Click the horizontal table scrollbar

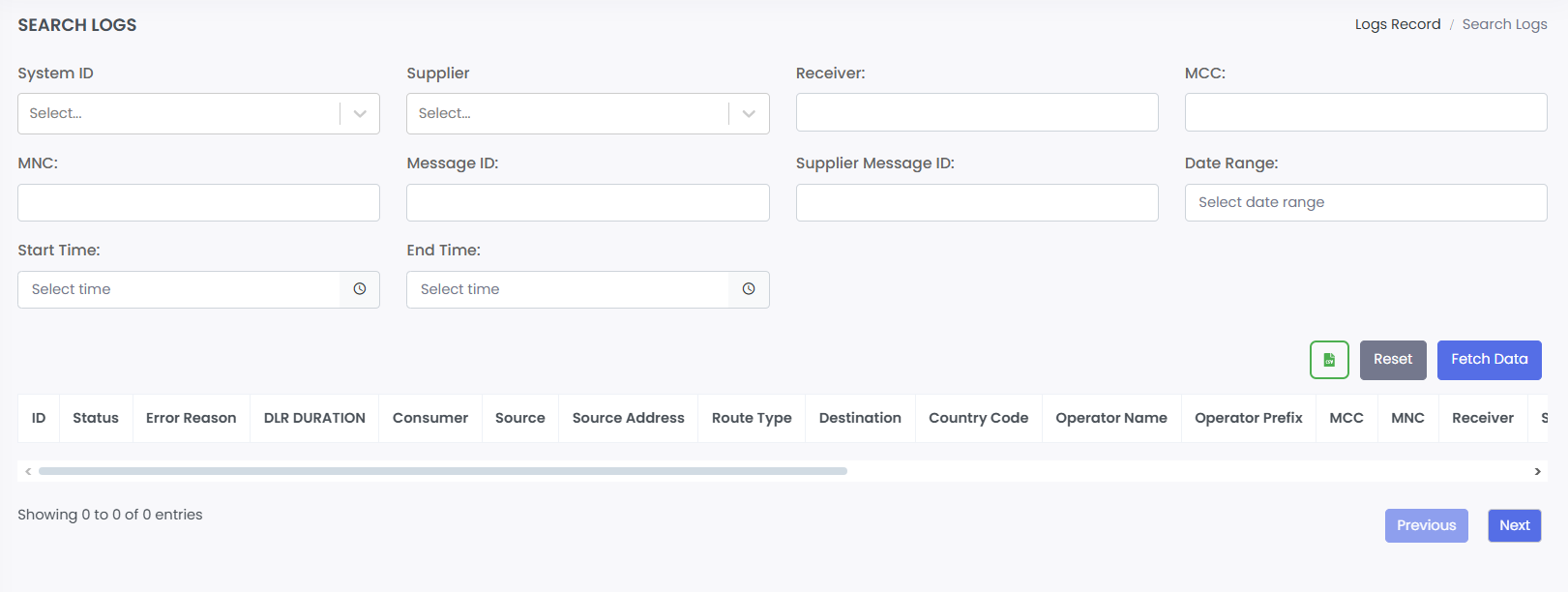pyautogui.click(x=442, y=471)
